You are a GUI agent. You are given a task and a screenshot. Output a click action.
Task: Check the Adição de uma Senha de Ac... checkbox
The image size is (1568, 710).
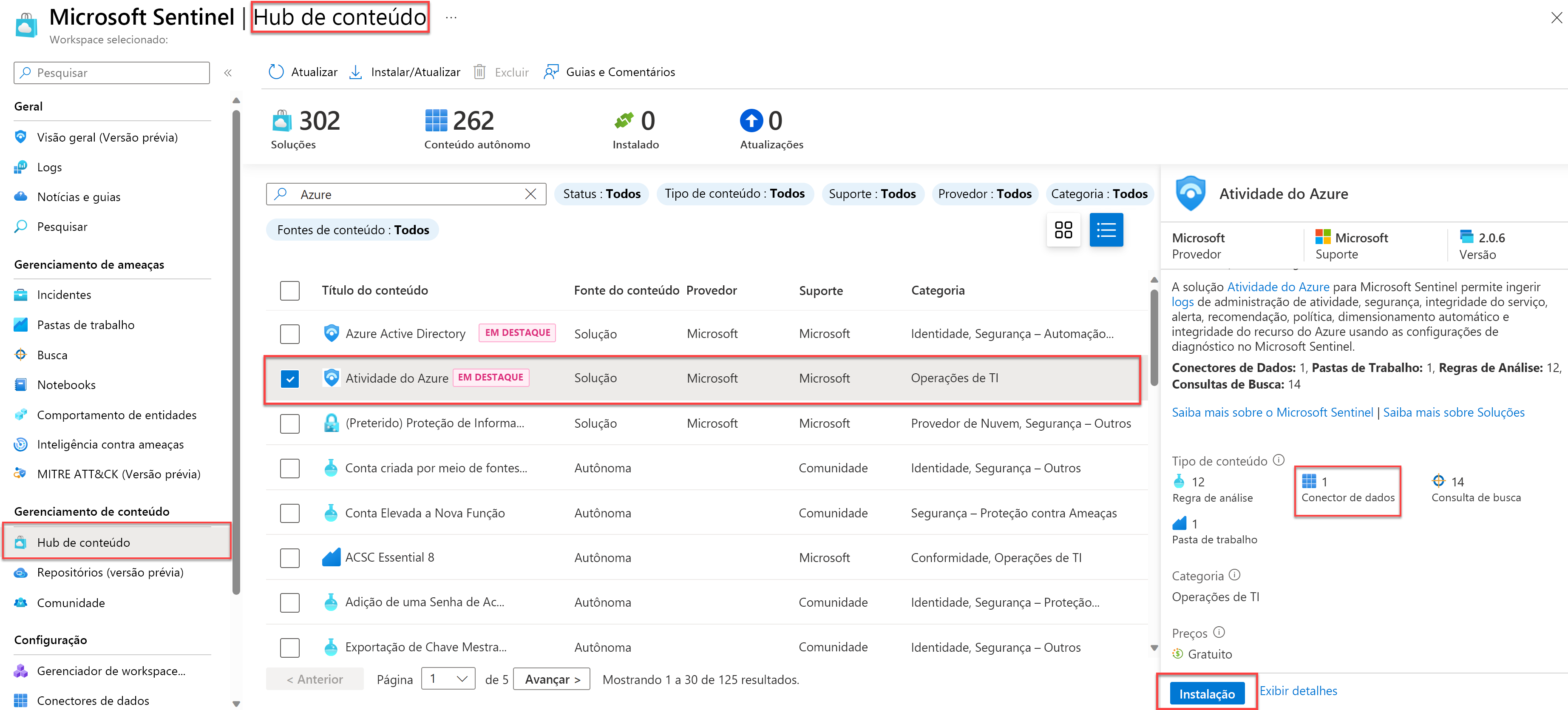coord(290,602)
